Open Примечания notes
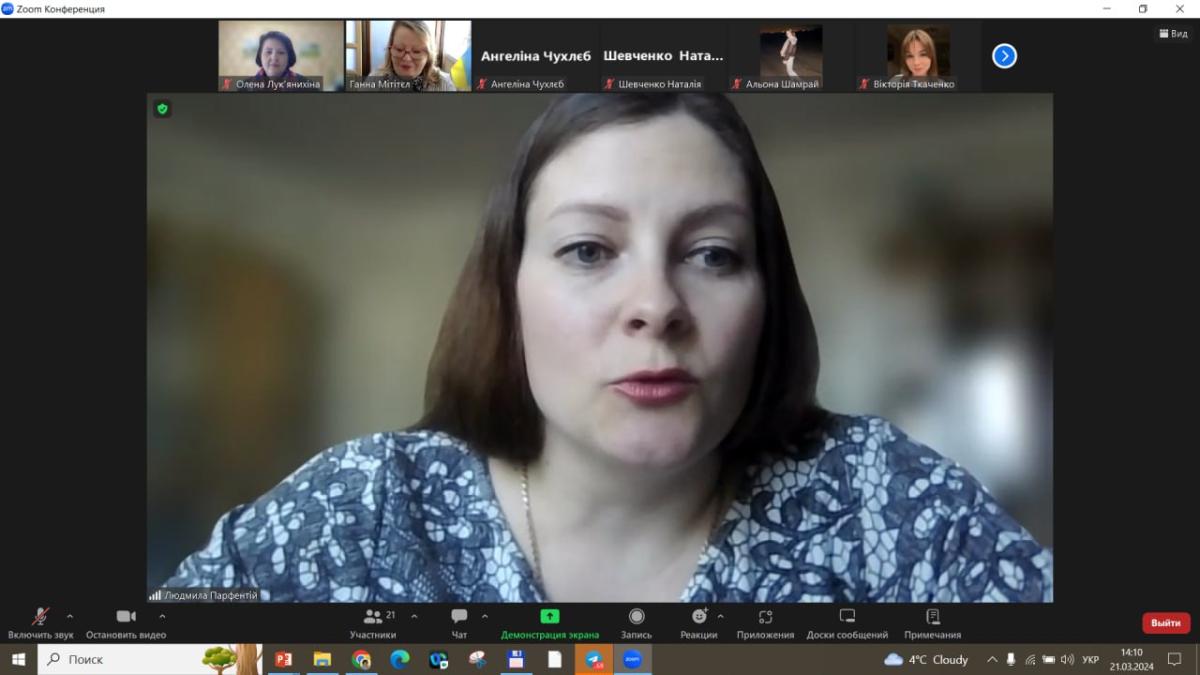 click(932, 623)
